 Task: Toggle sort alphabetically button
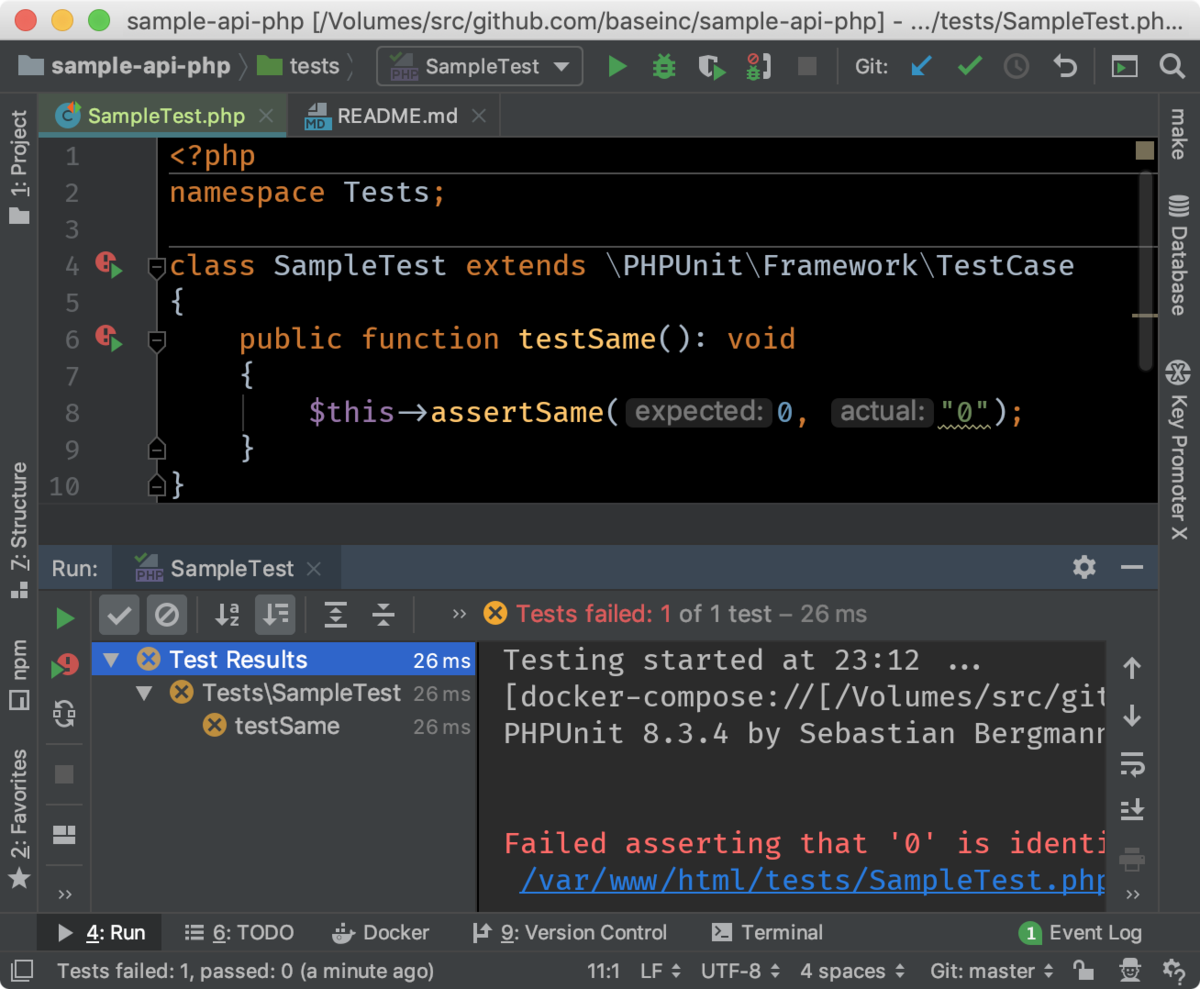[x=228, y=615]
